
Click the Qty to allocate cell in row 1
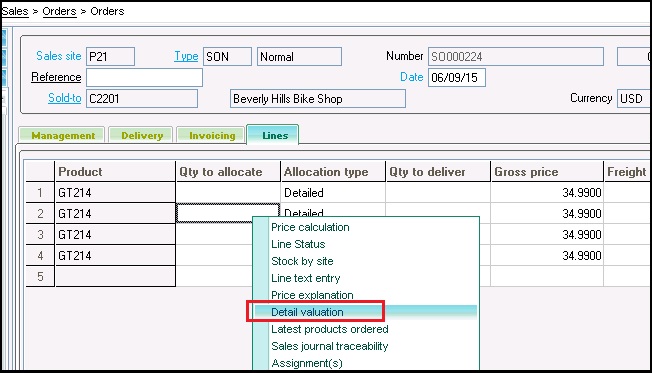point(228,193)
